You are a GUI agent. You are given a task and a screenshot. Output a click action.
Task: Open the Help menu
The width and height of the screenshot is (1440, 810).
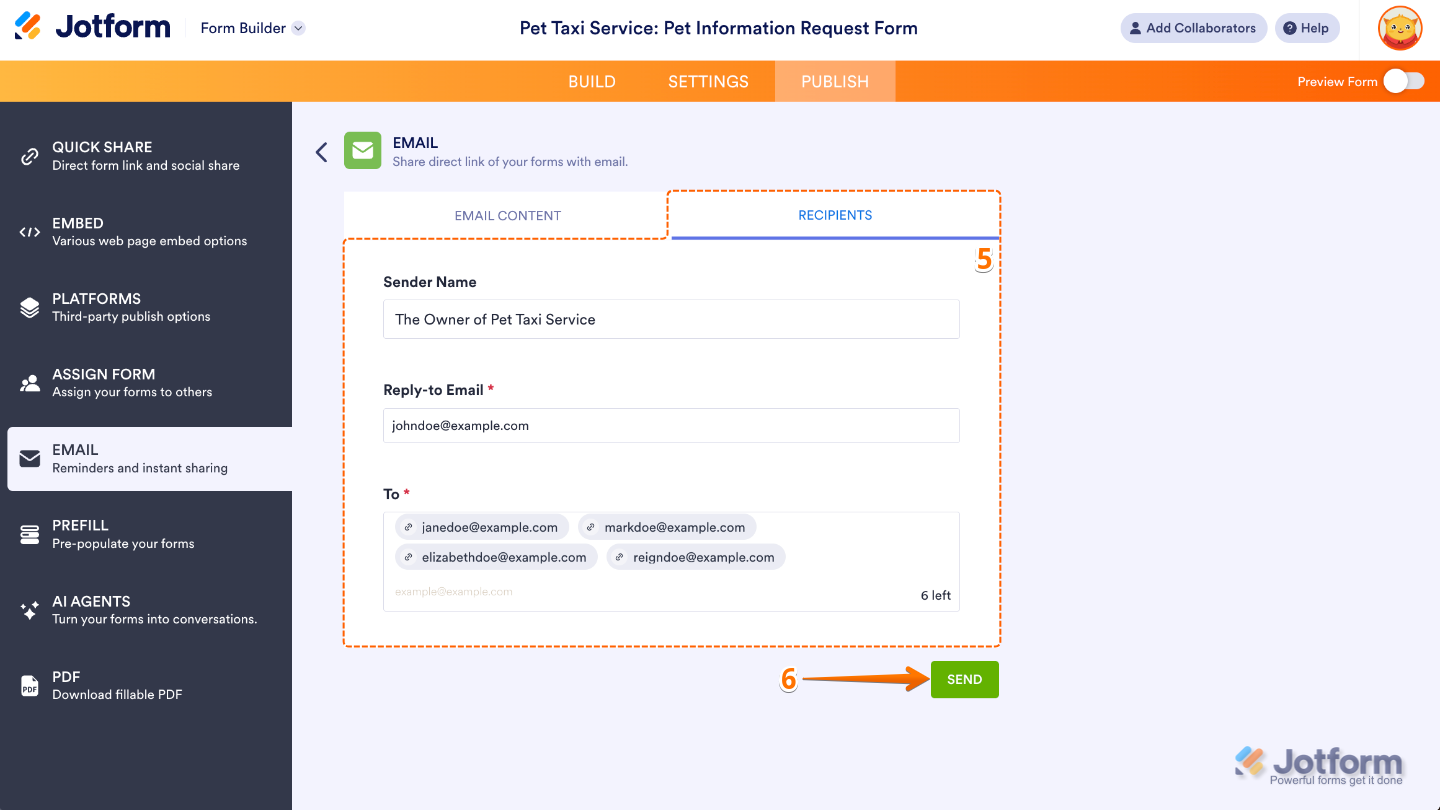[x=1307, y=28]
